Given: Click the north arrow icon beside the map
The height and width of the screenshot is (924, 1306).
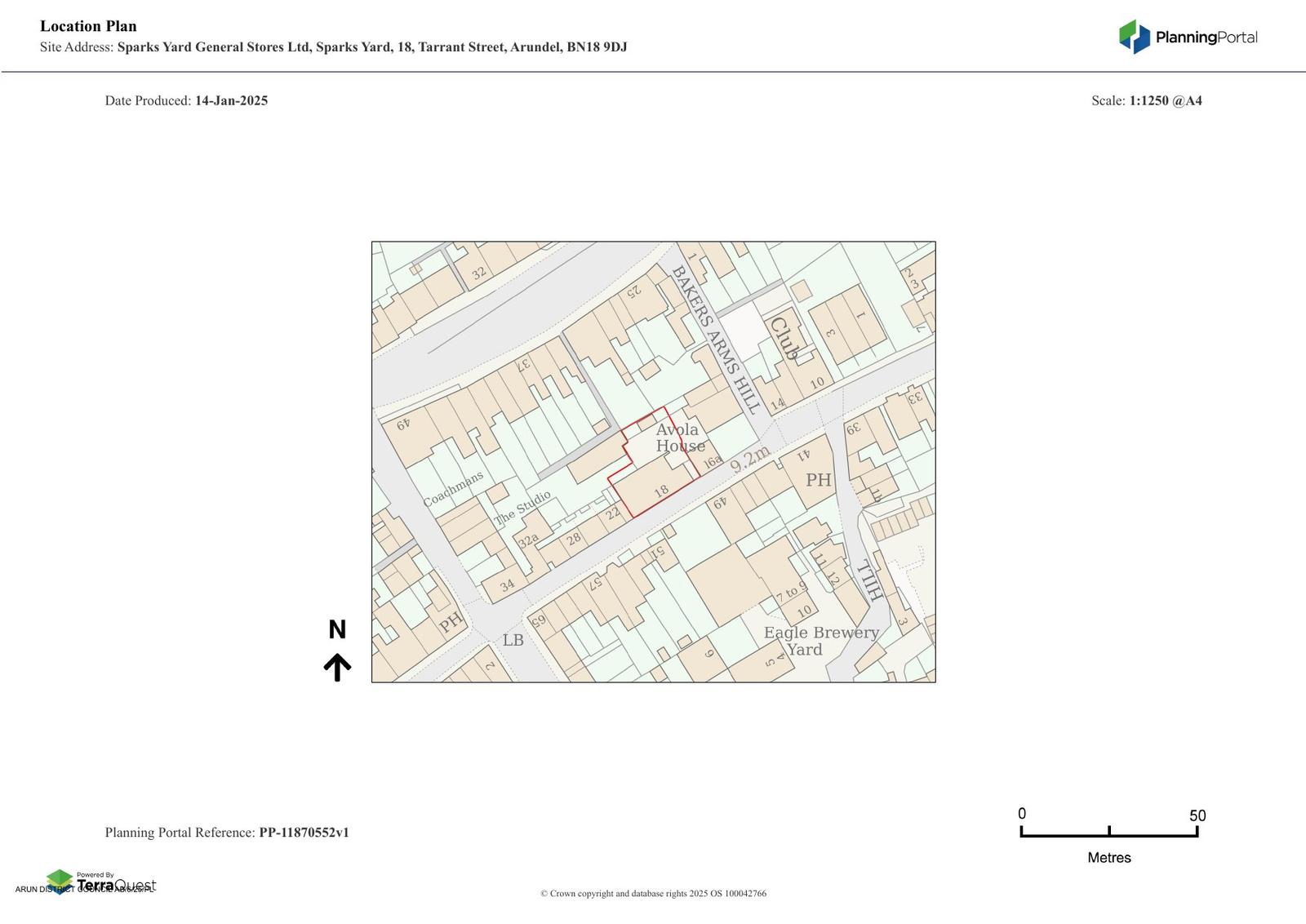Looking at the screenshot, I should point(337,667).
